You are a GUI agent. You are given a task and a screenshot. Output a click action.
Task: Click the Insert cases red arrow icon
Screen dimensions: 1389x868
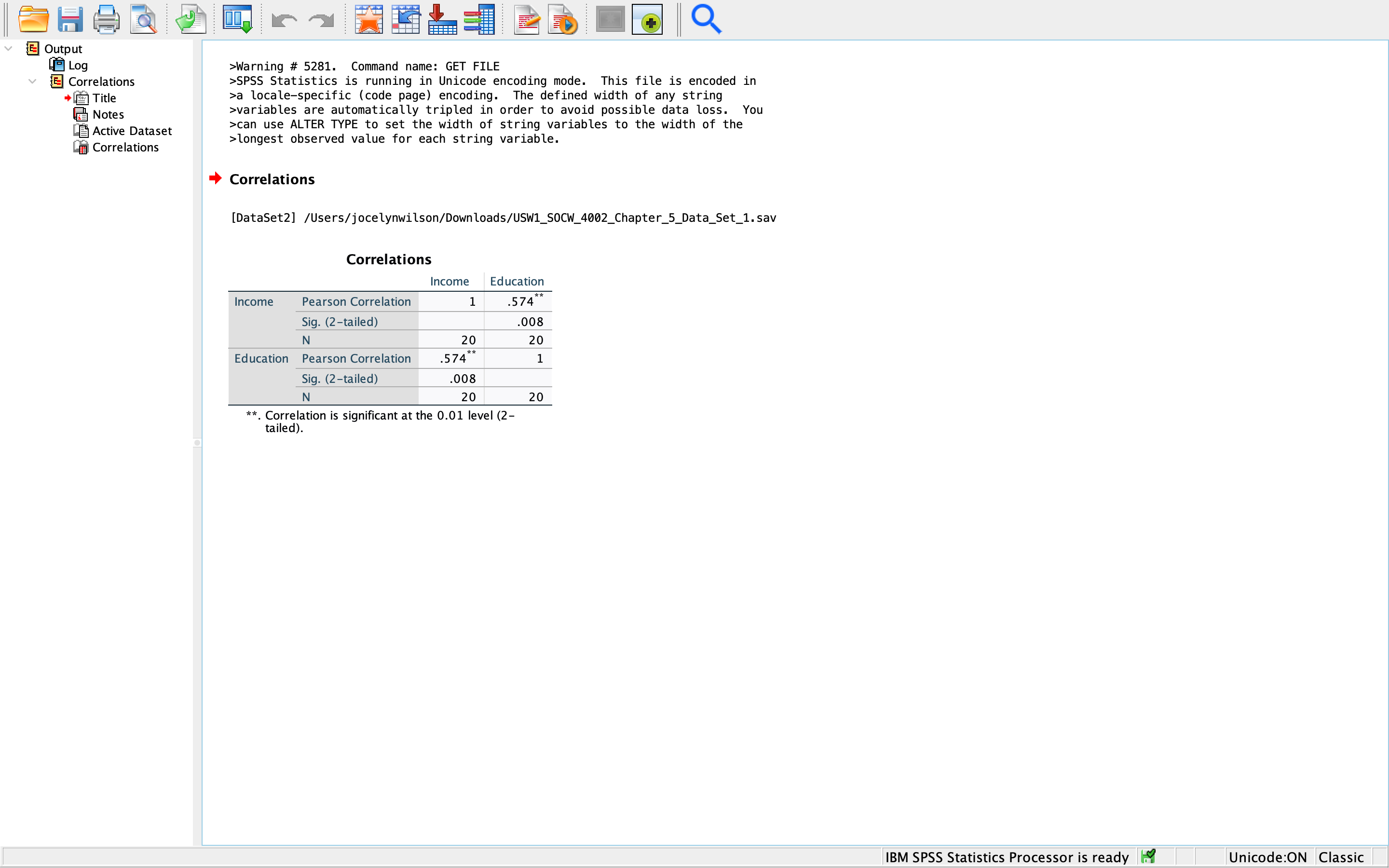442,19
